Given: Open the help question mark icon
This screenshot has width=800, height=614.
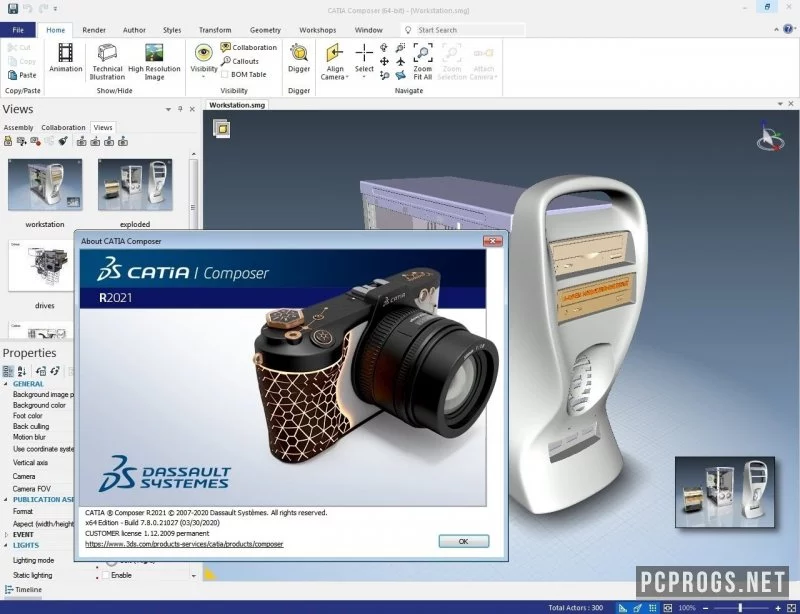Looking at the screenshot, I should coord(788,29).
